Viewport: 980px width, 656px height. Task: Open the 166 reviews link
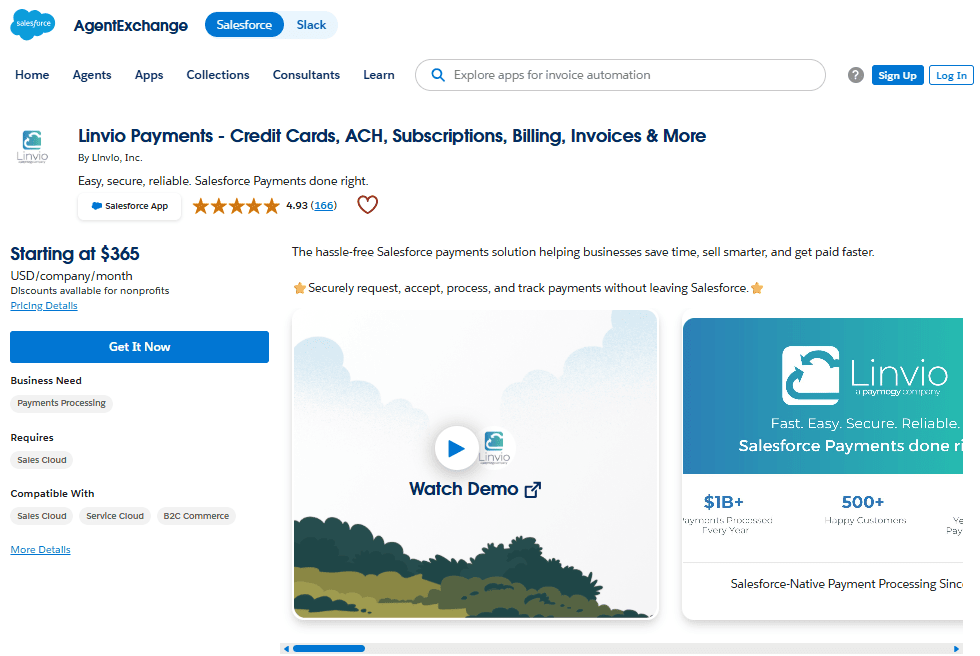pos(324,206)
